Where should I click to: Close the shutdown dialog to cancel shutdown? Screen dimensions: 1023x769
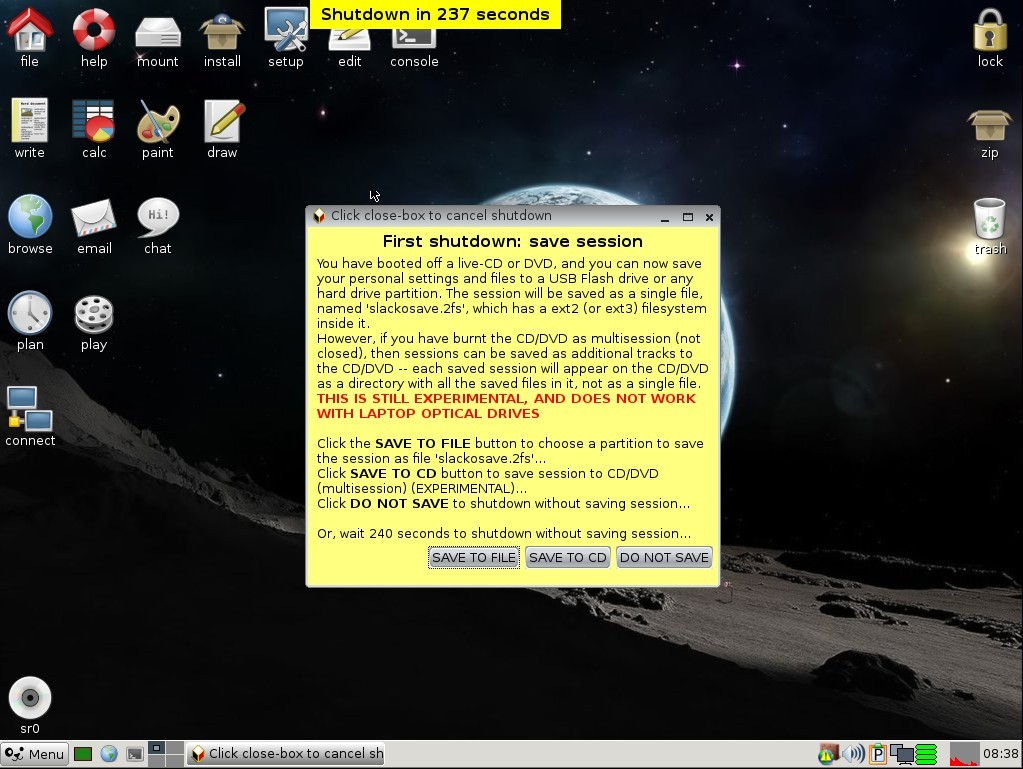(x=709, y=217)
